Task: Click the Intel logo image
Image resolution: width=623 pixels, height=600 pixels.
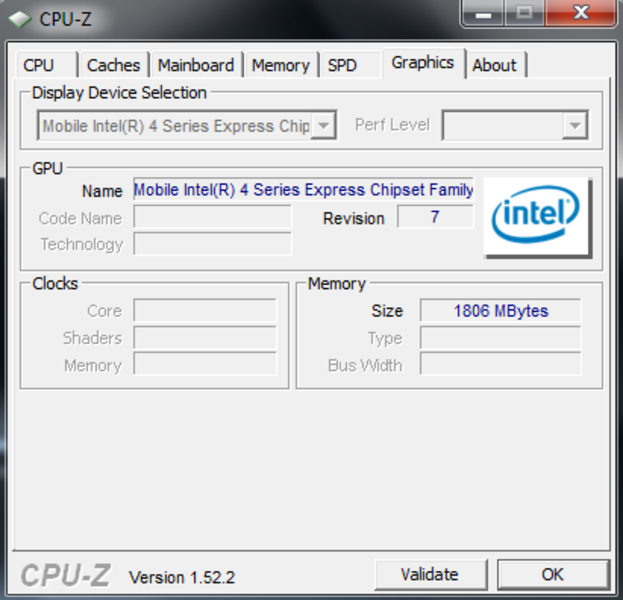Action: 537,217
